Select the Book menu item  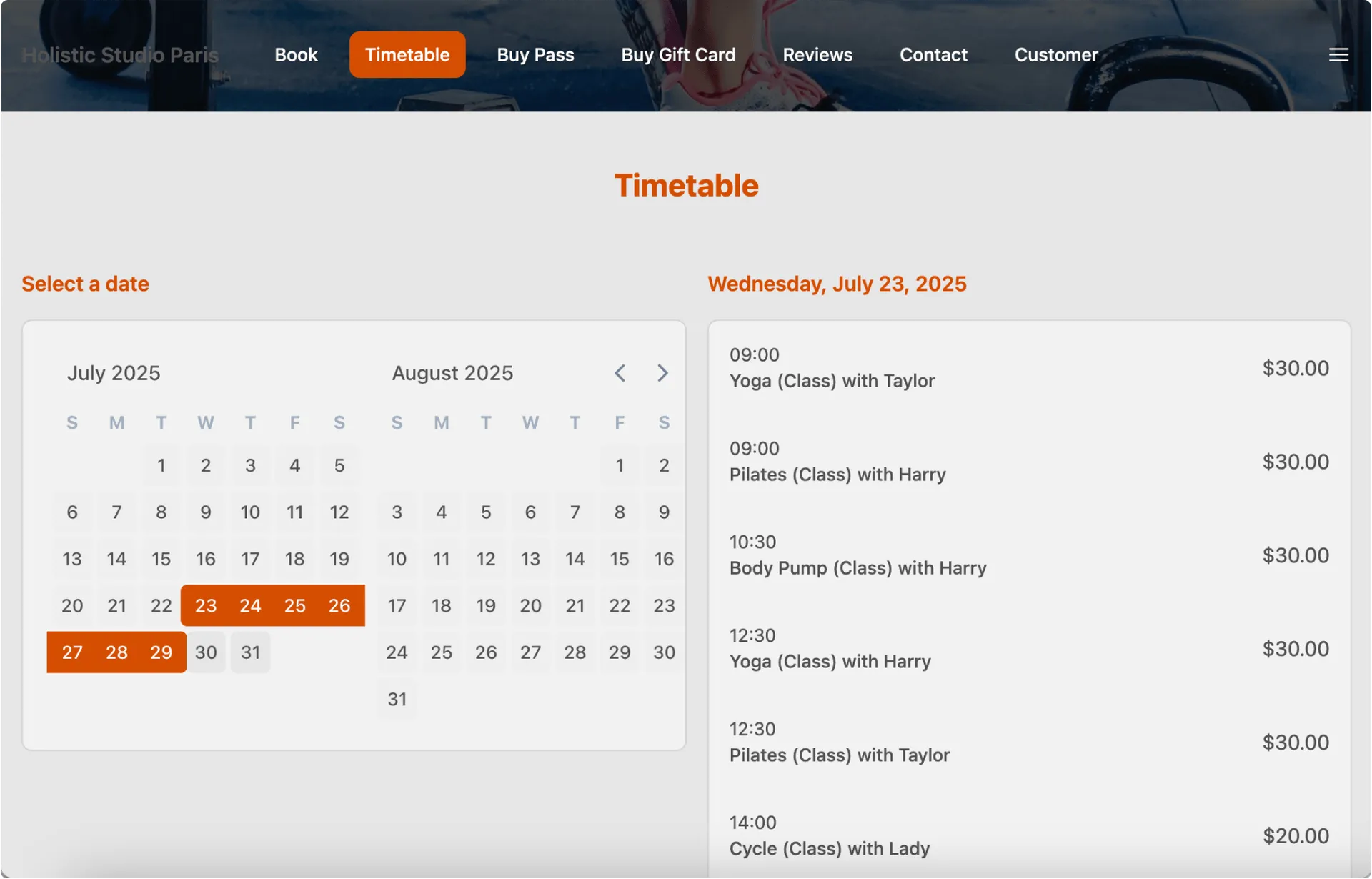click(295, 54)
